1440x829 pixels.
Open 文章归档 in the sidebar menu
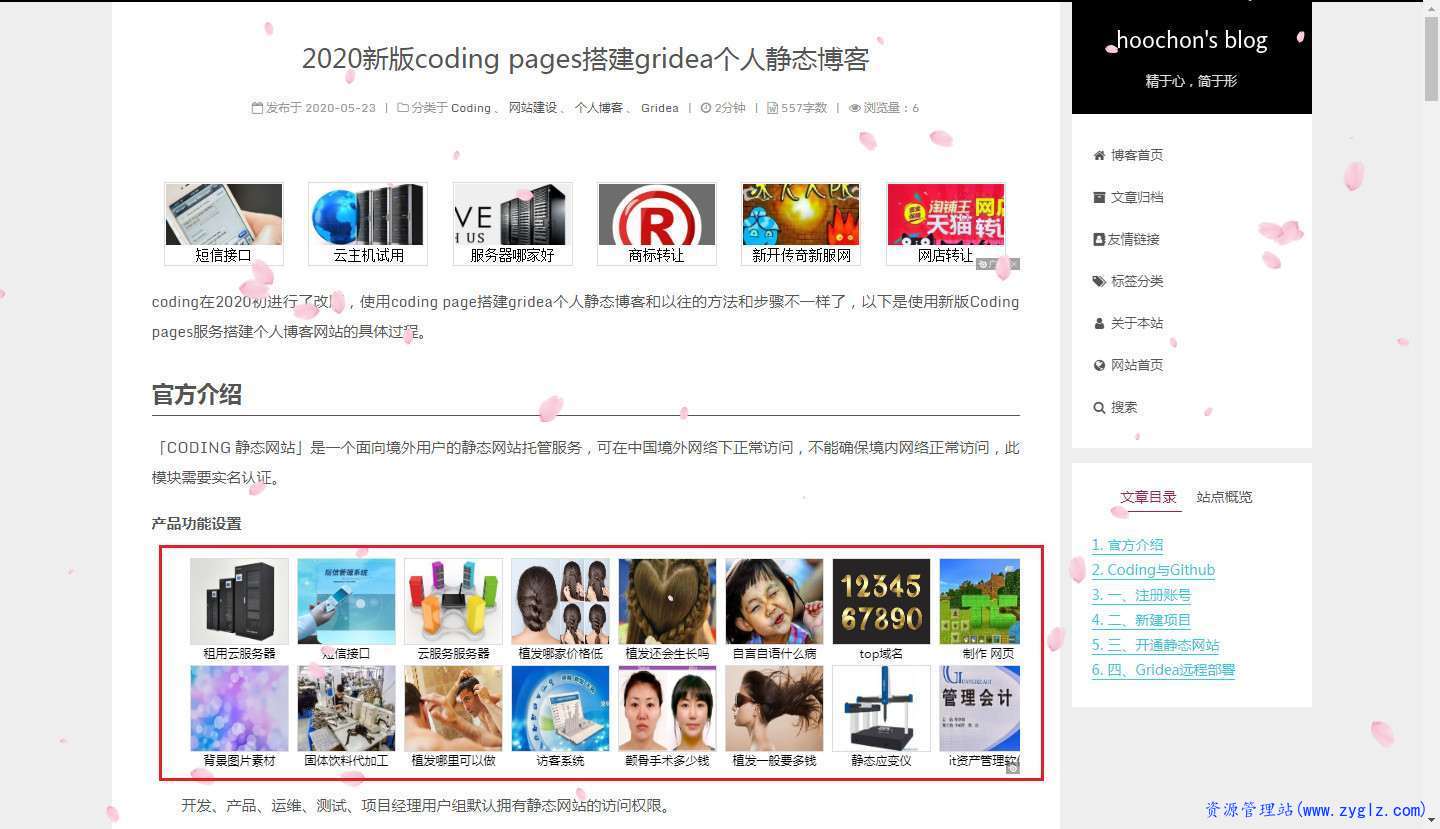point(1137,197)
